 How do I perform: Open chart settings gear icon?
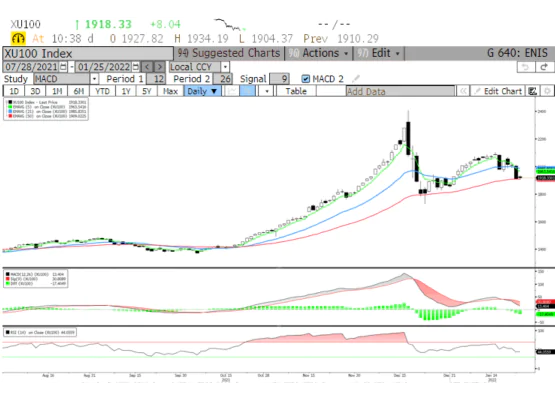point(547,91)
